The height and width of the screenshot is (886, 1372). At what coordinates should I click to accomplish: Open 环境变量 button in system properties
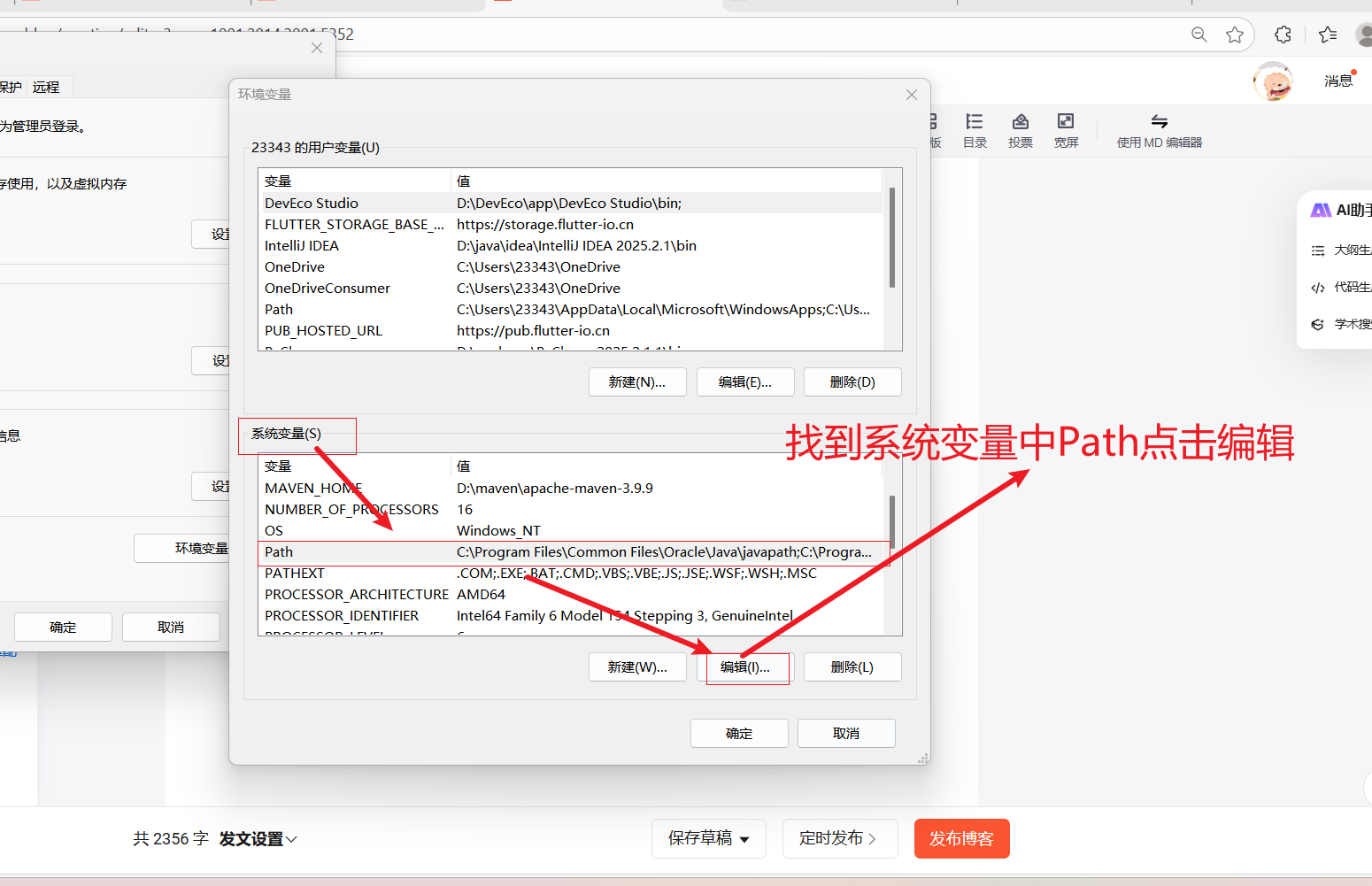tap(182, 549)
